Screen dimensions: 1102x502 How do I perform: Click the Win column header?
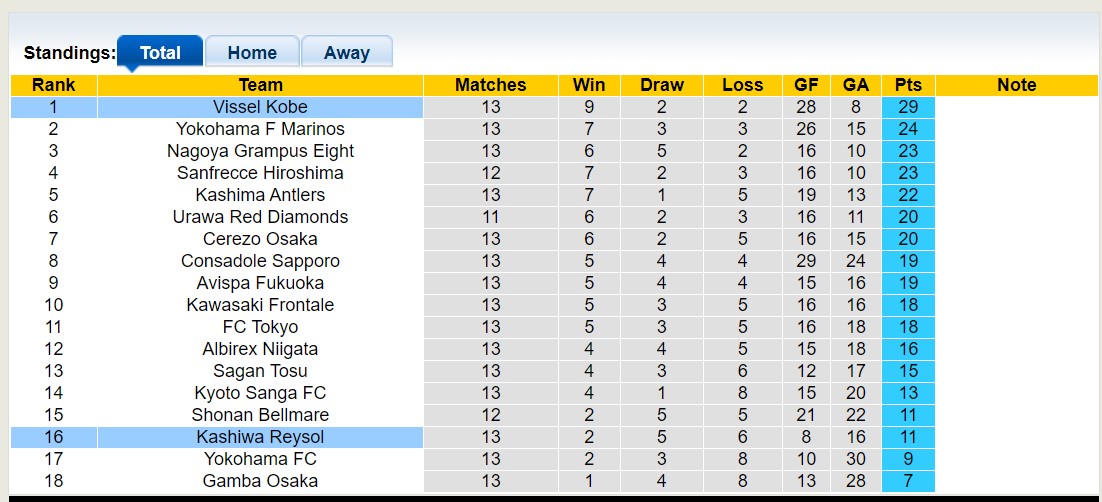pyautogui.click(x=589, y=85)
